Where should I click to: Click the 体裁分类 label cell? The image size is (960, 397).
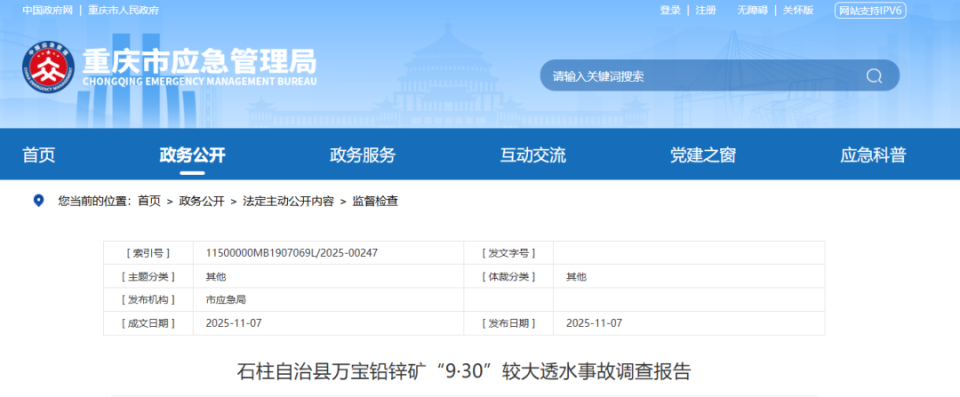coord(509,276)
